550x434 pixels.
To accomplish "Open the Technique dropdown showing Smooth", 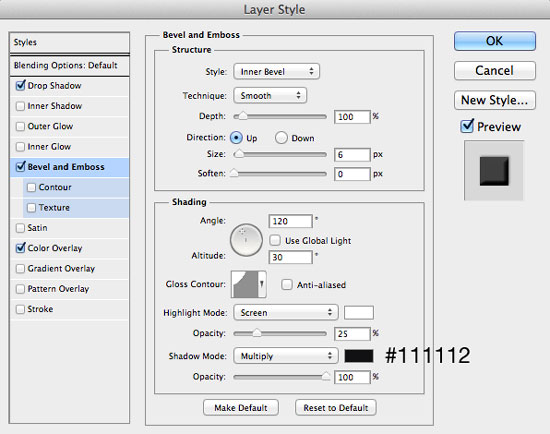I will click(270, 95).
